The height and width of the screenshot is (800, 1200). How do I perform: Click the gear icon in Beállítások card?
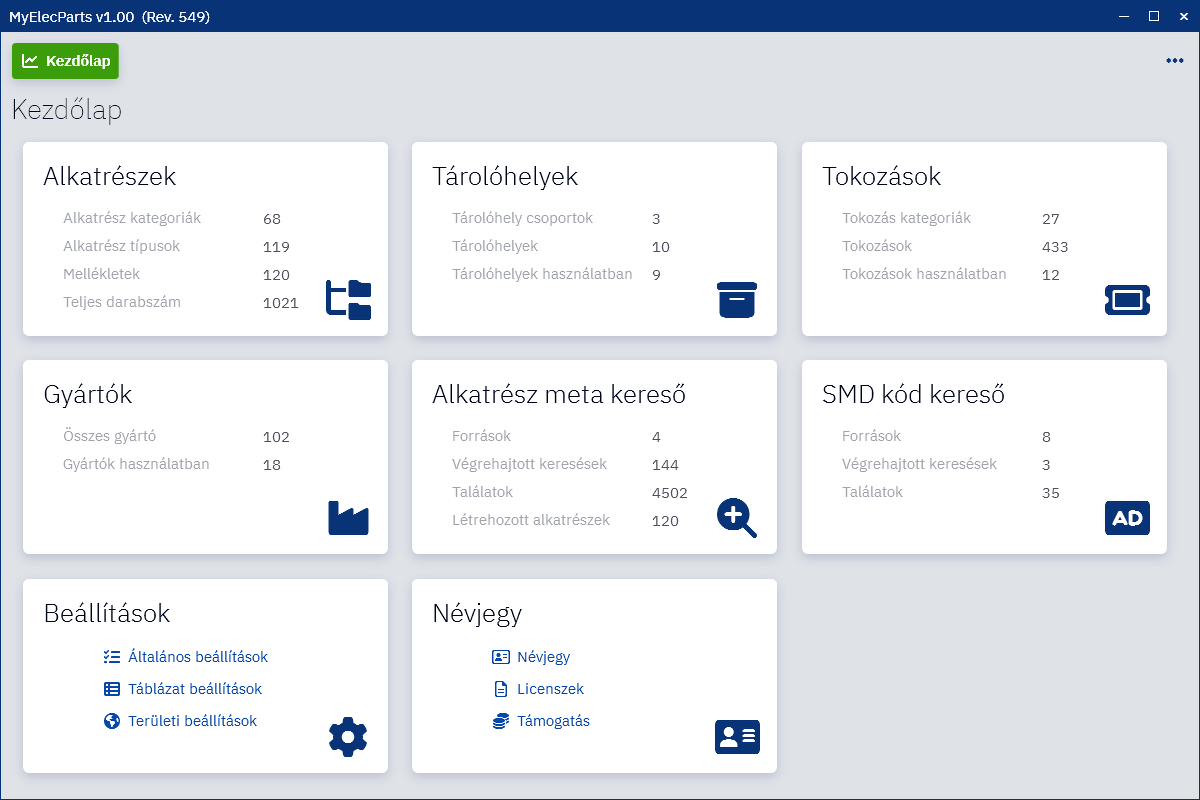(x=348, y=737)
